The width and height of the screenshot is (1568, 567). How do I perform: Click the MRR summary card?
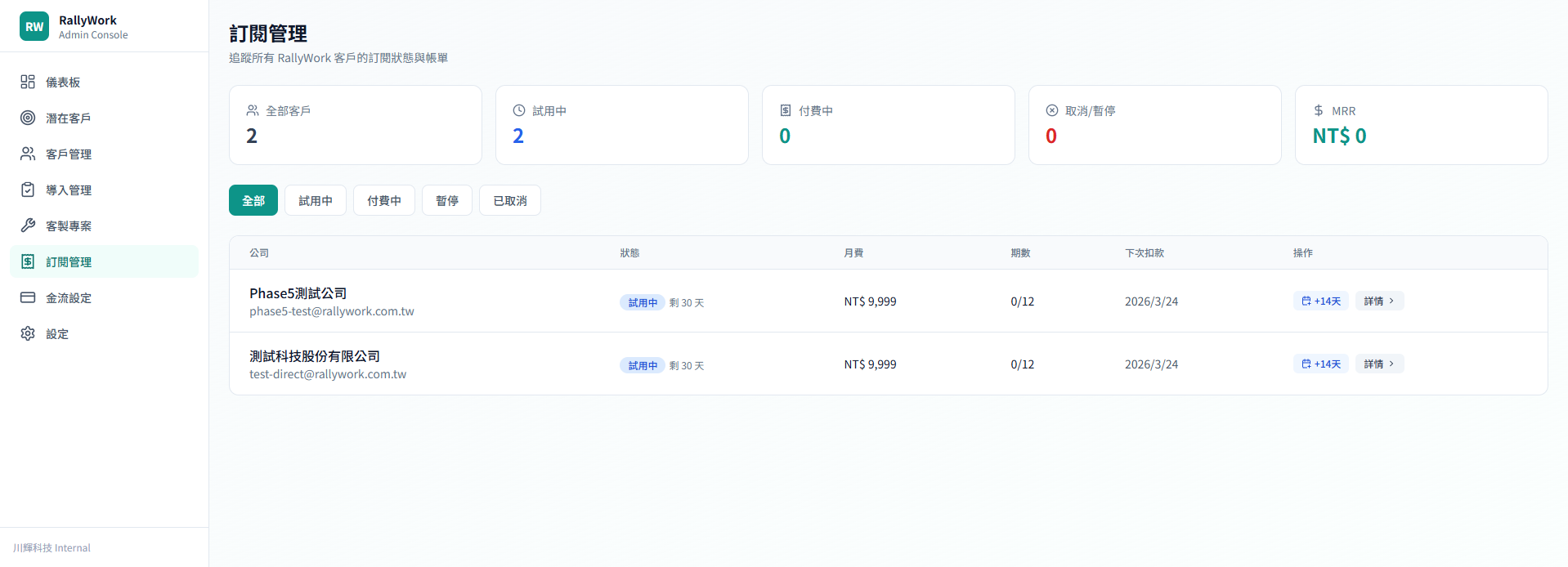(x=1422, y=125)
